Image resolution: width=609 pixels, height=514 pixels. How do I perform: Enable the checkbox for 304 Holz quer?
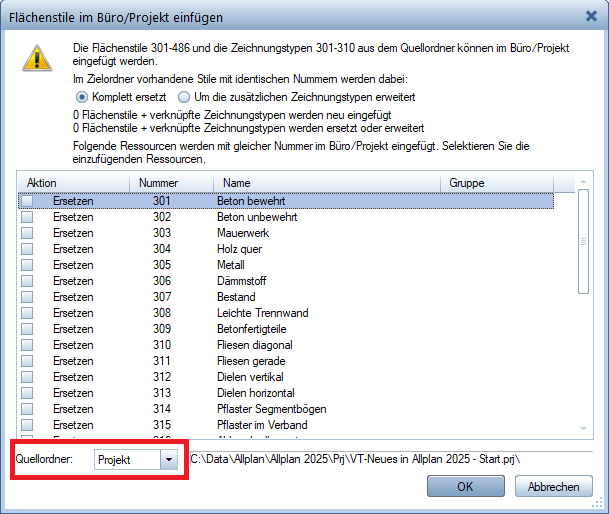27,249
